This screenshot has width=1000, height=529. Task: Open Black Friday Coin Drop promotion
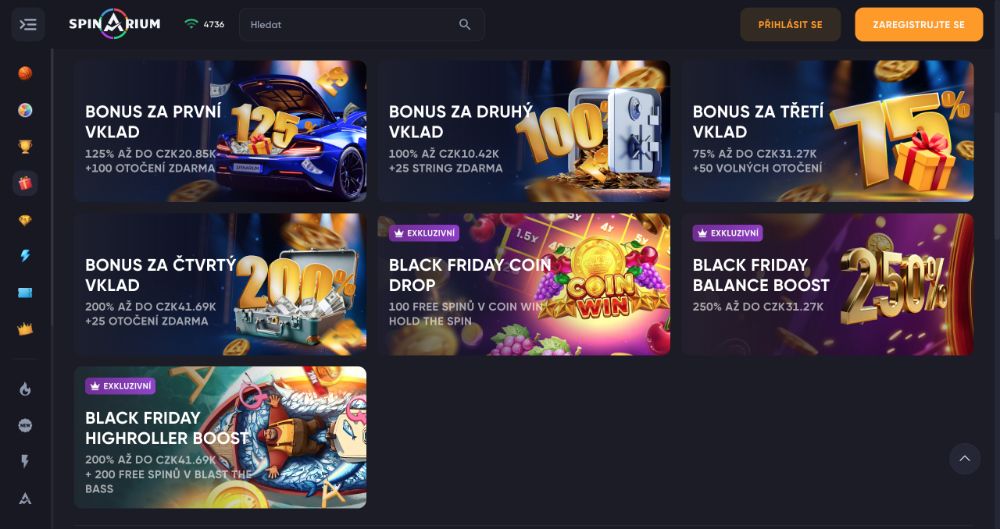[x=523, y=284]
